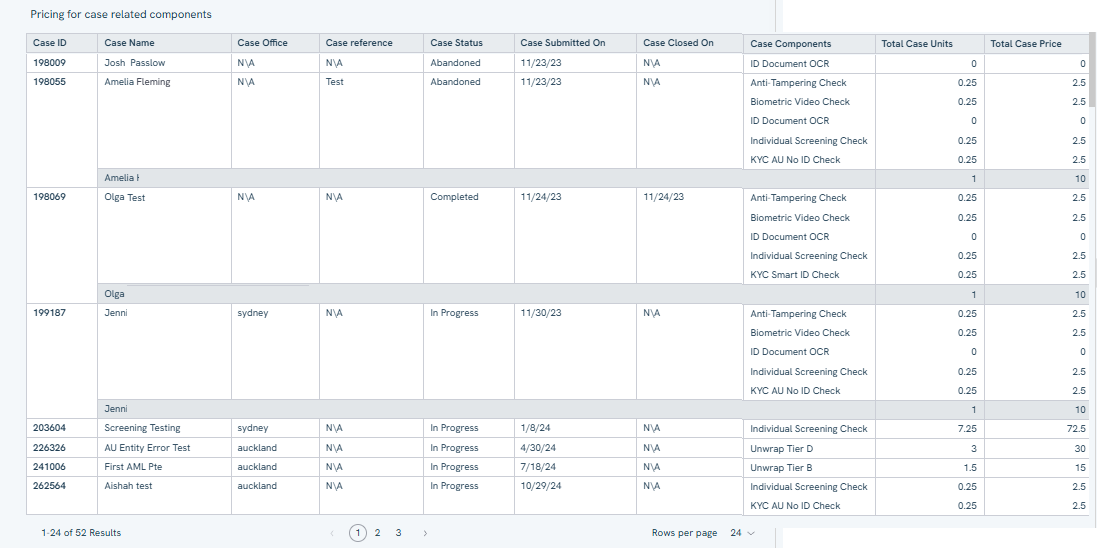This screenshot has height=548, width=1107.
Task: Select case ID 199187
Action: tap(49, 313)
